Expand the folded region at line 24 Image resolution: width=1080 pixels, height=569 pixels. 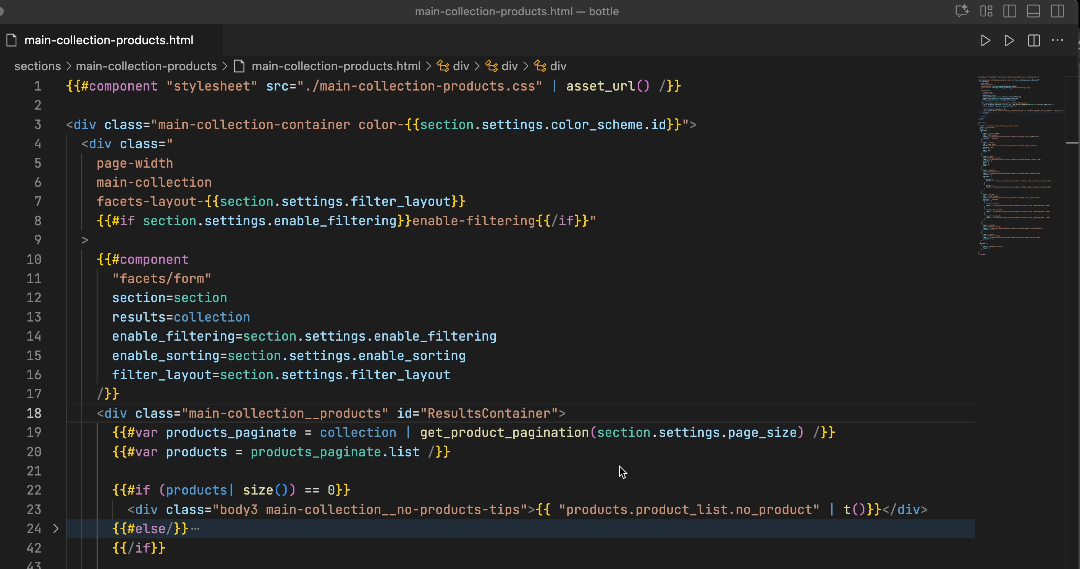(56, 528)
